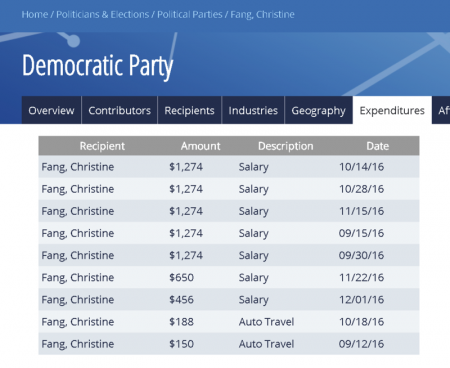Sort table by Recipient column header
This screenshot has height=368, width=450.
coord(102,146)
